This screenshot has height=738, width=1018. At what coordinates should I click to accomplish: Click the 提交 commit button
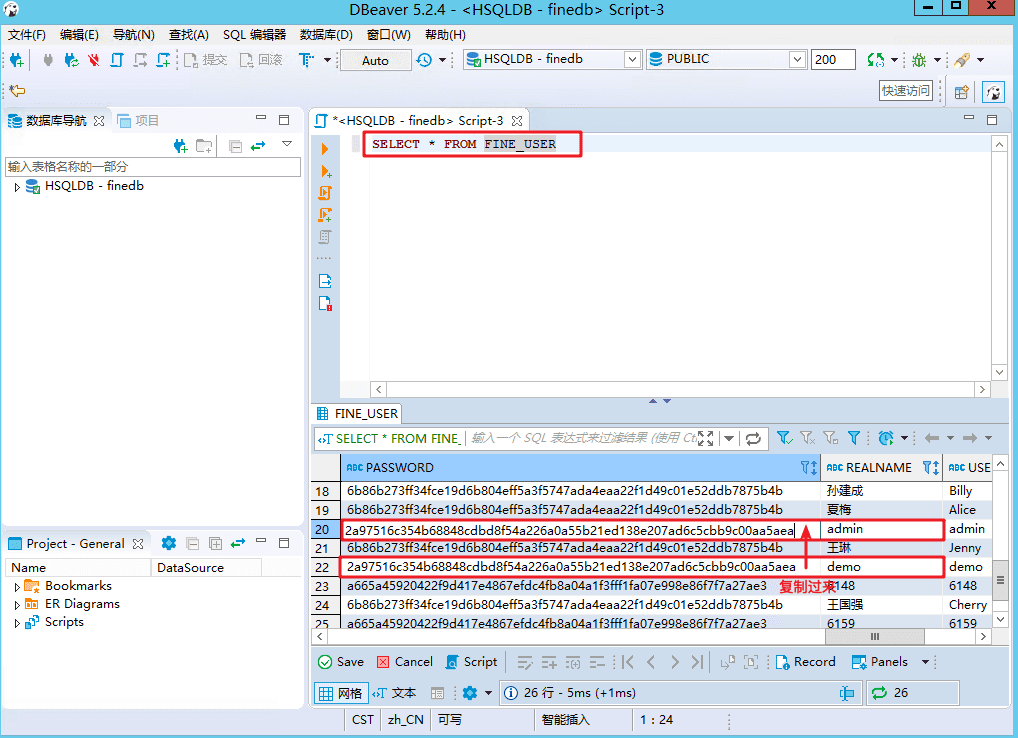click(x=206, y=60)
